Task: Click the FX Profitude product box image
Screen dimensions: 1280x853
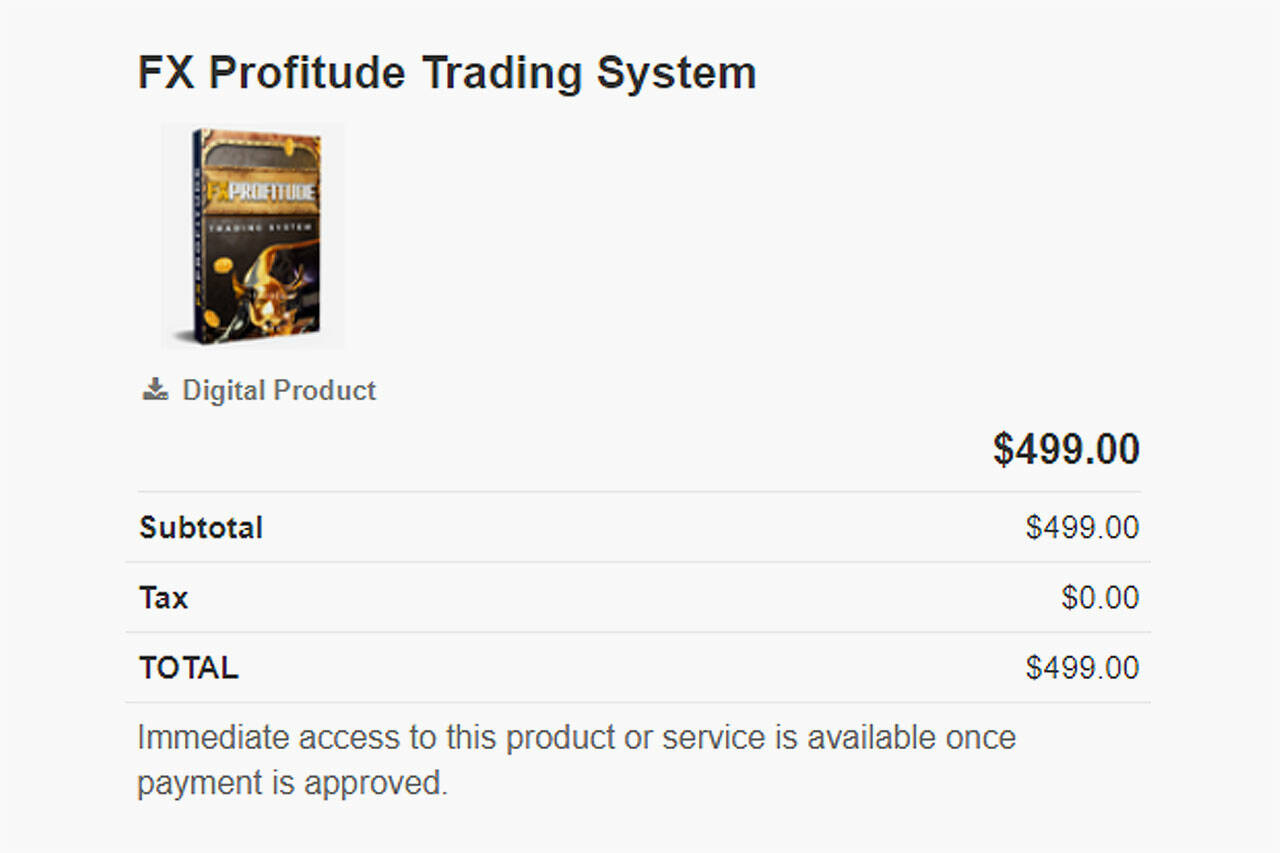Action: (253, 236)
